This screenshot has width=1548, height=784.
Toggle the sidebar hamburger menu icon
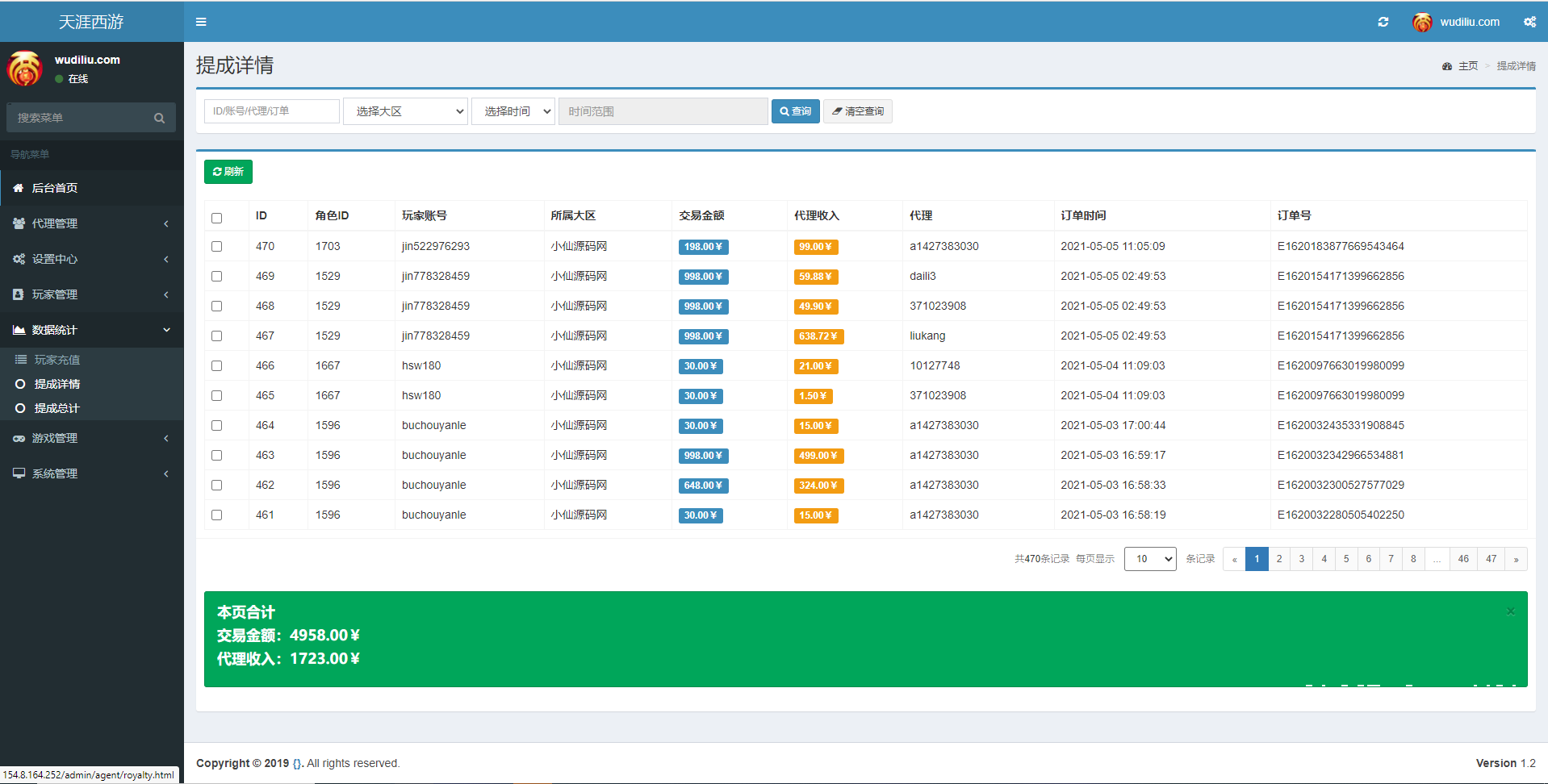click(x=201, y=22)
